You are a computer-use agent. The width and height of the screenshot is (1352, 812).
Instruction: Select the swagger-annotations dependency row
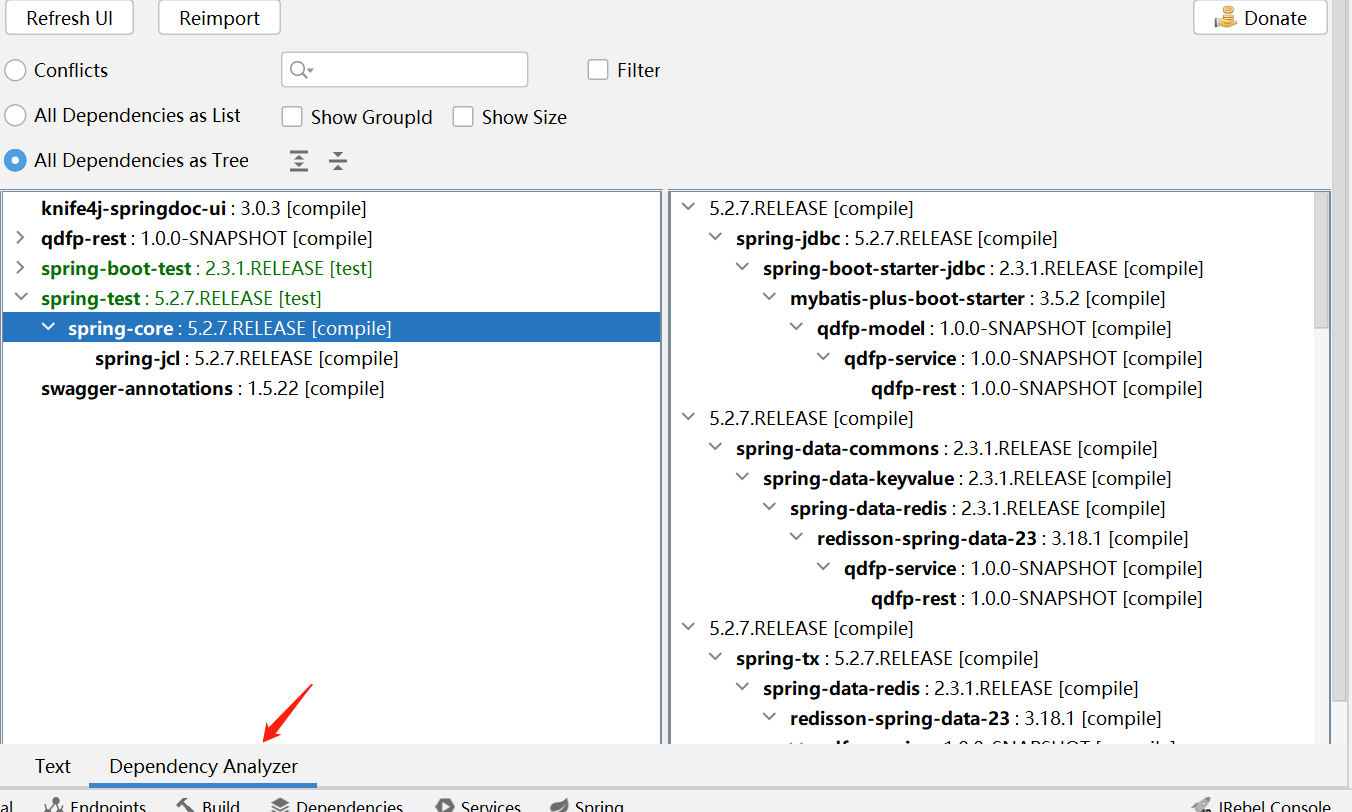331,388
